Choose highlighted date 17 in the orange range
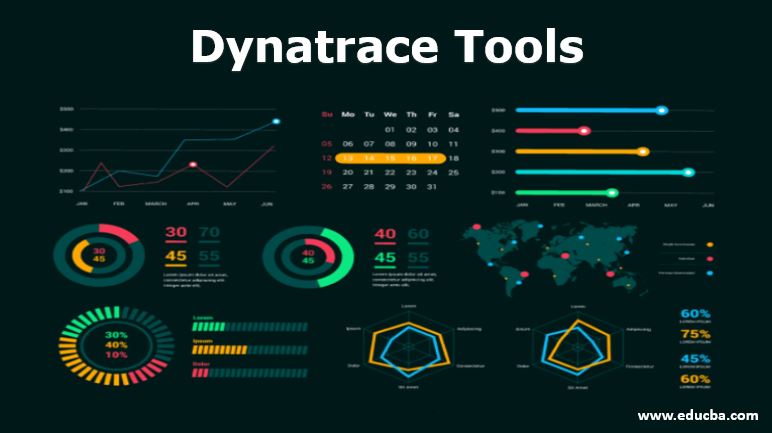The width and height of the screenshot is (772, 433). 432,158
